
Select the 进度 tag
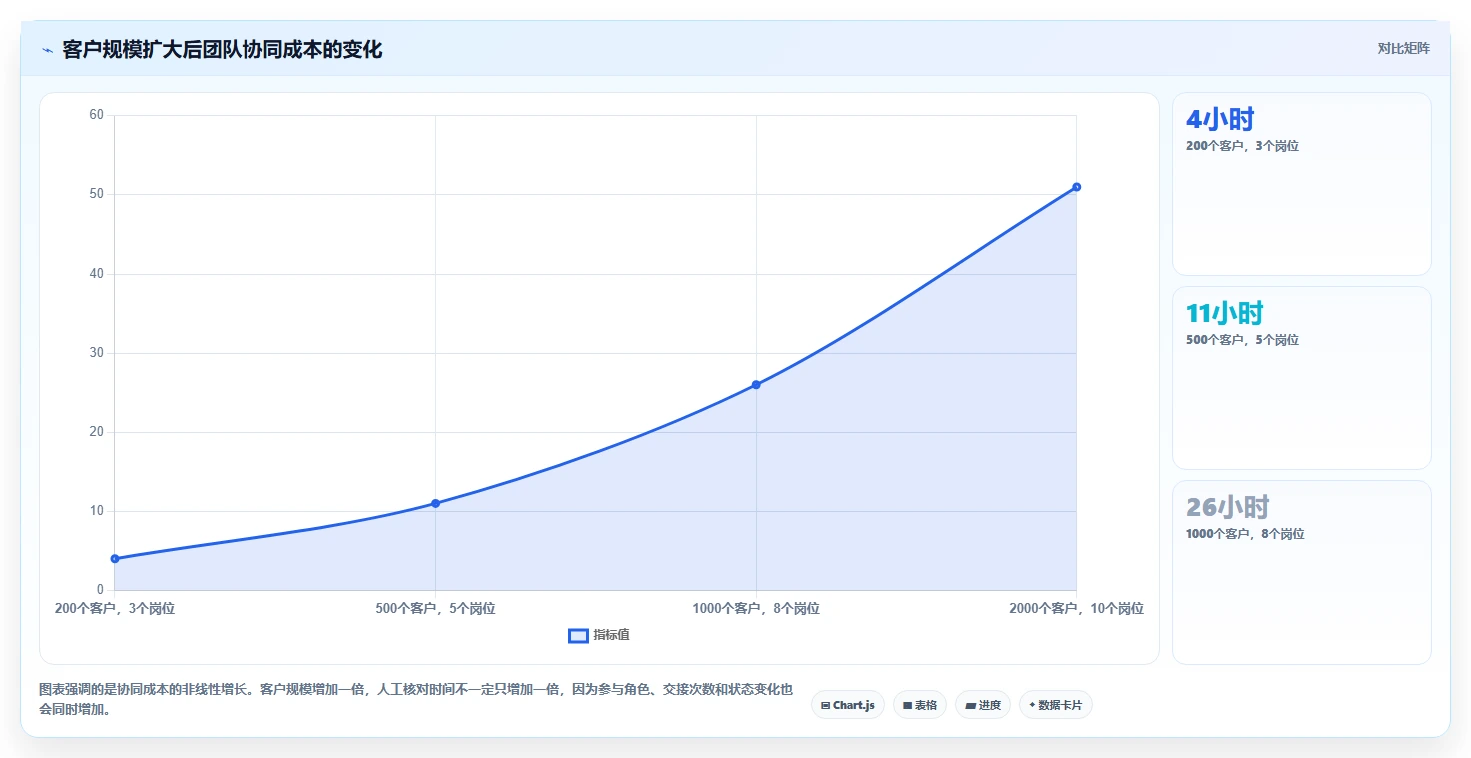coord(983,705)
